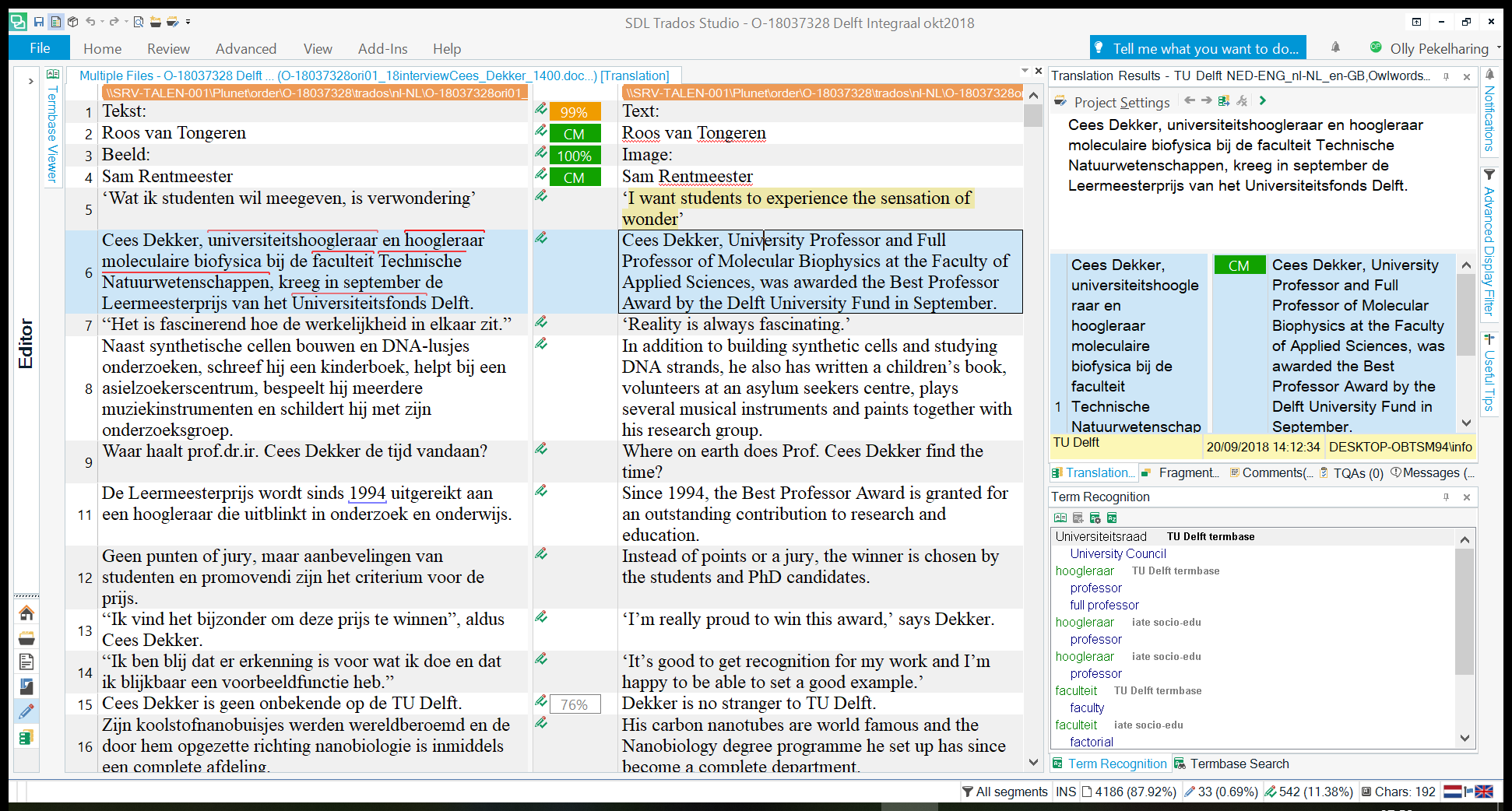The width and height of the screenshot is (1512, 811).
Task: Click the Undo arrow in the title bar
Action: 90,22
